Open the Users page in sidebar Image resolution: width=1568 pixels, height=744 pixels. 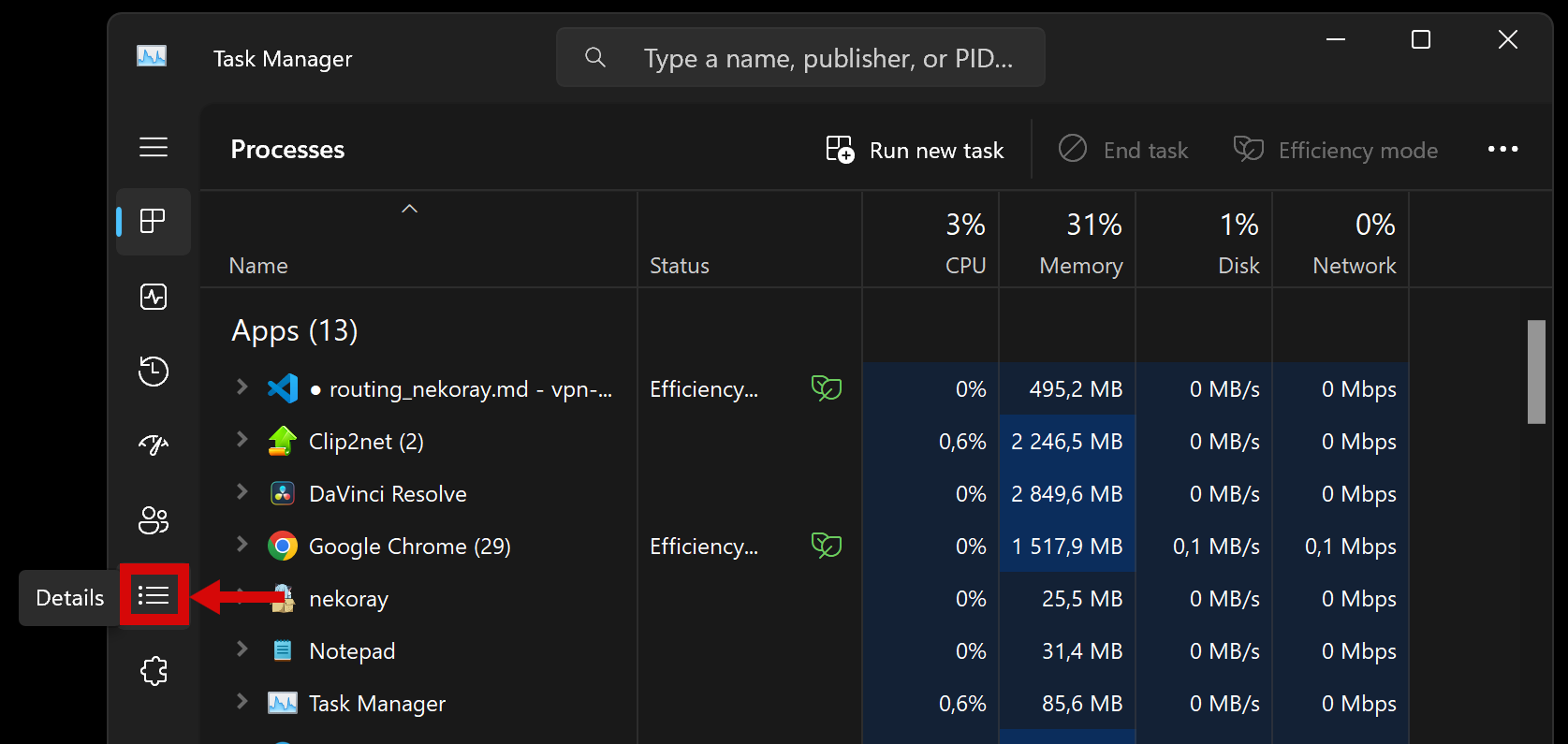(x=154, y=520)
